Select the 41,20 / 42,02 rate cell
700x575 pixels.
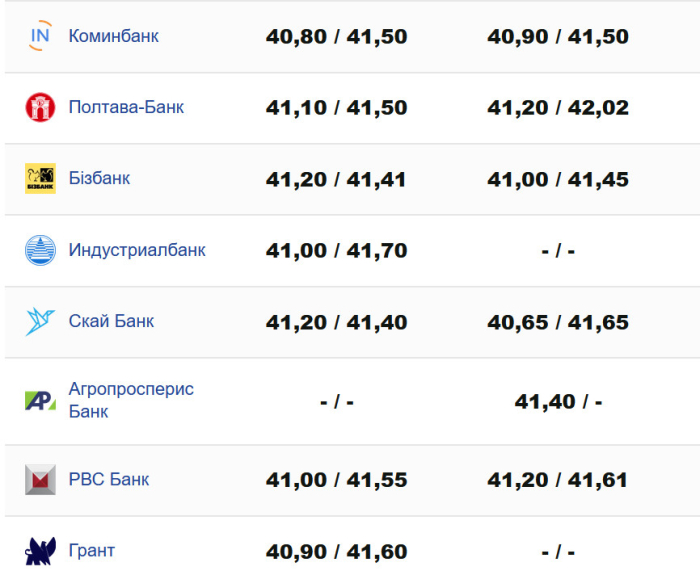tap(558, 107)
